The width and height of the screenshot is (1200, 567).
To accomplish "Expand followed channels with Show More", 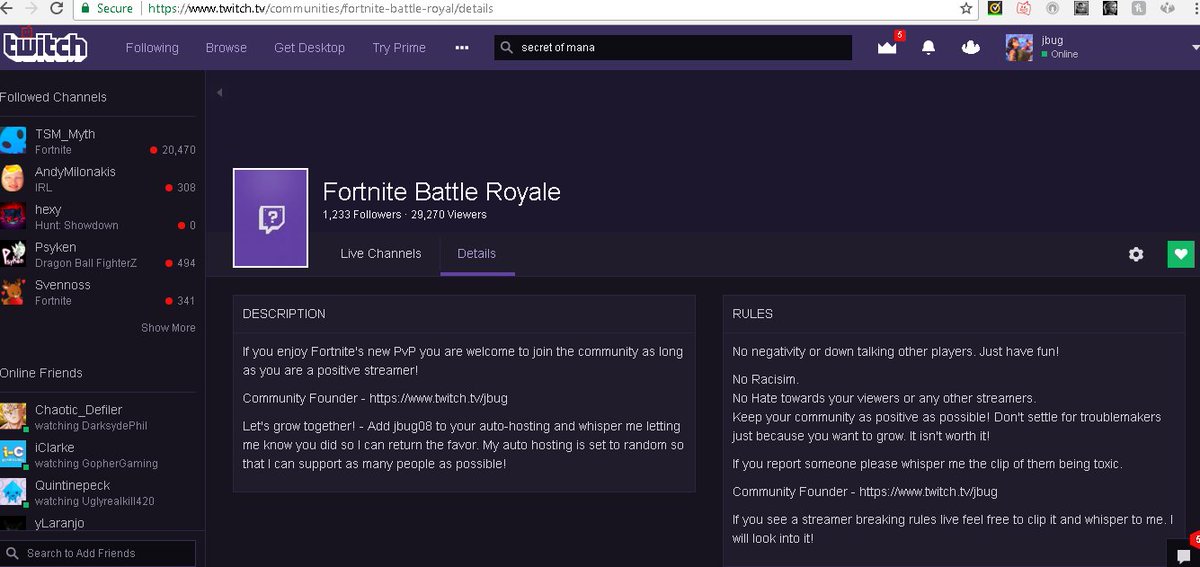I will tap(168, 328).
